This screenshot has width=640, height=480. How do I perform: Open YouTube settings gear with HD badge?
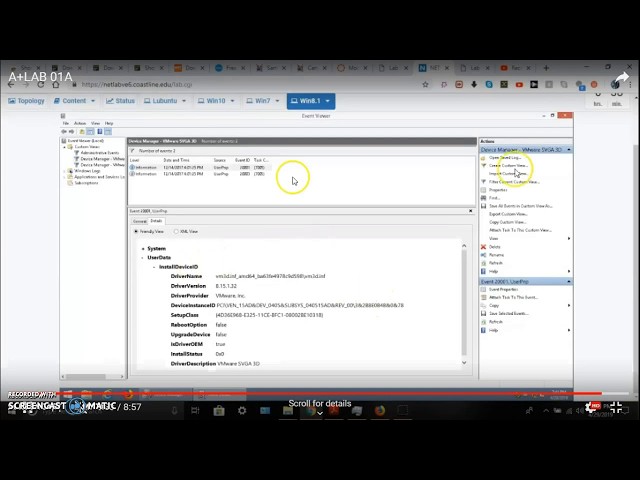593,407
